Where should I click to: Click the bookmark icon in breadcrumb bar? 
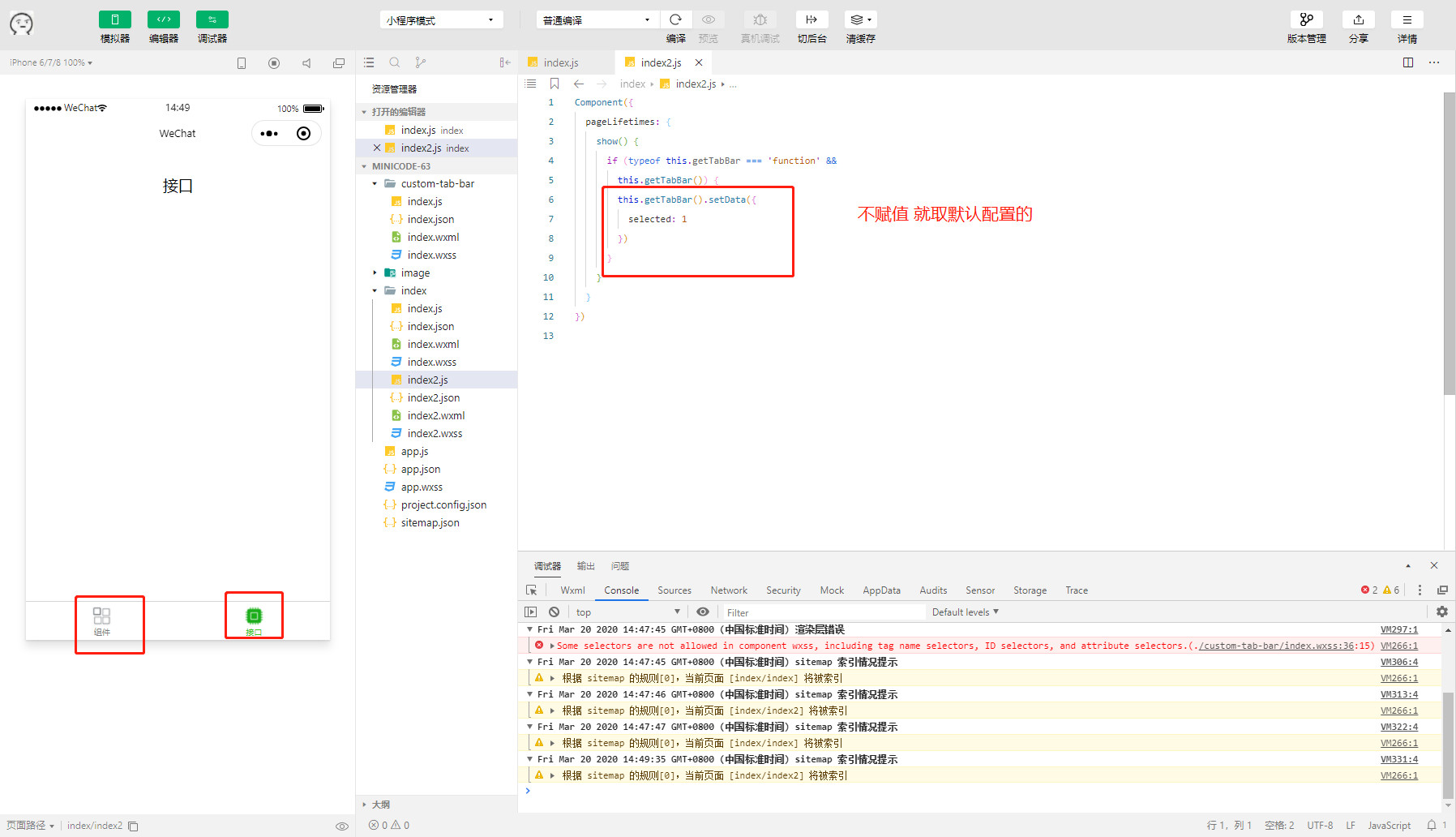(555, 84)
